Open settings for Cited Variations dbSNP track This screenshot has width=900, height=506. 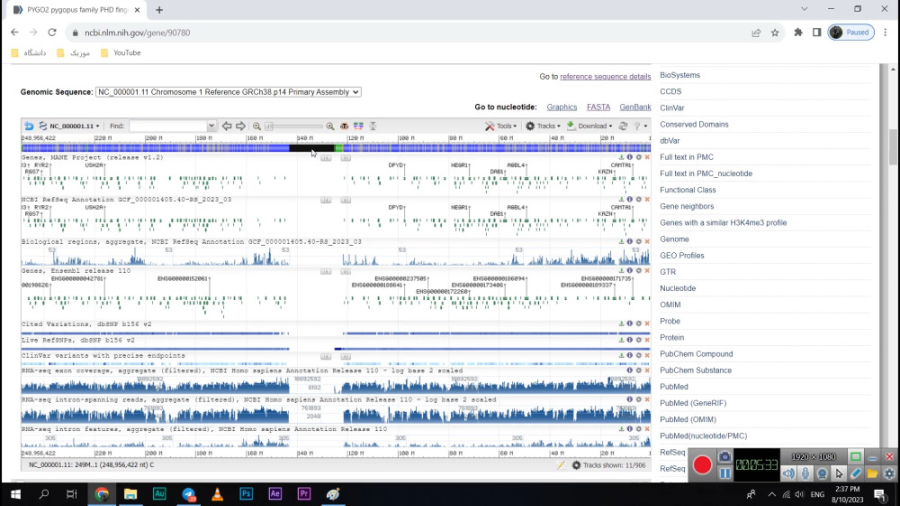pos(638,324)
